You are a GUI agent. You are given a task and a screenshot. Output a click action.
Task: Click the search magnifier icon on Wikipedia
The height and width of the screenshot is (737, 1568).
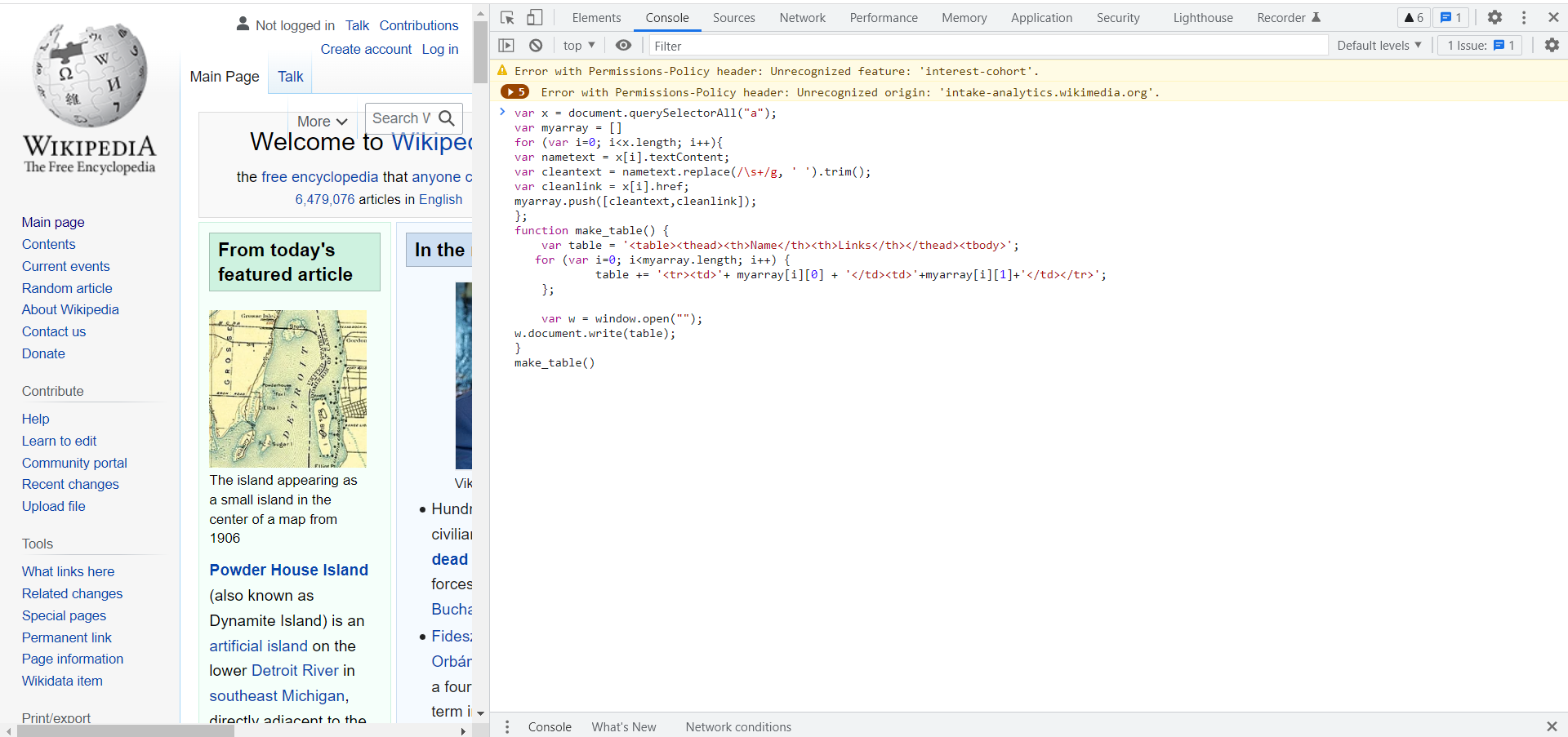447,118
